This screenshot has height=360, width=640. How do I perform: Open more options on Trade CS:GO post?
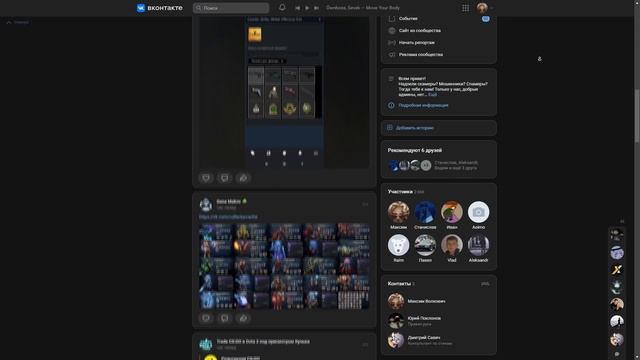(x=365, y=344)
